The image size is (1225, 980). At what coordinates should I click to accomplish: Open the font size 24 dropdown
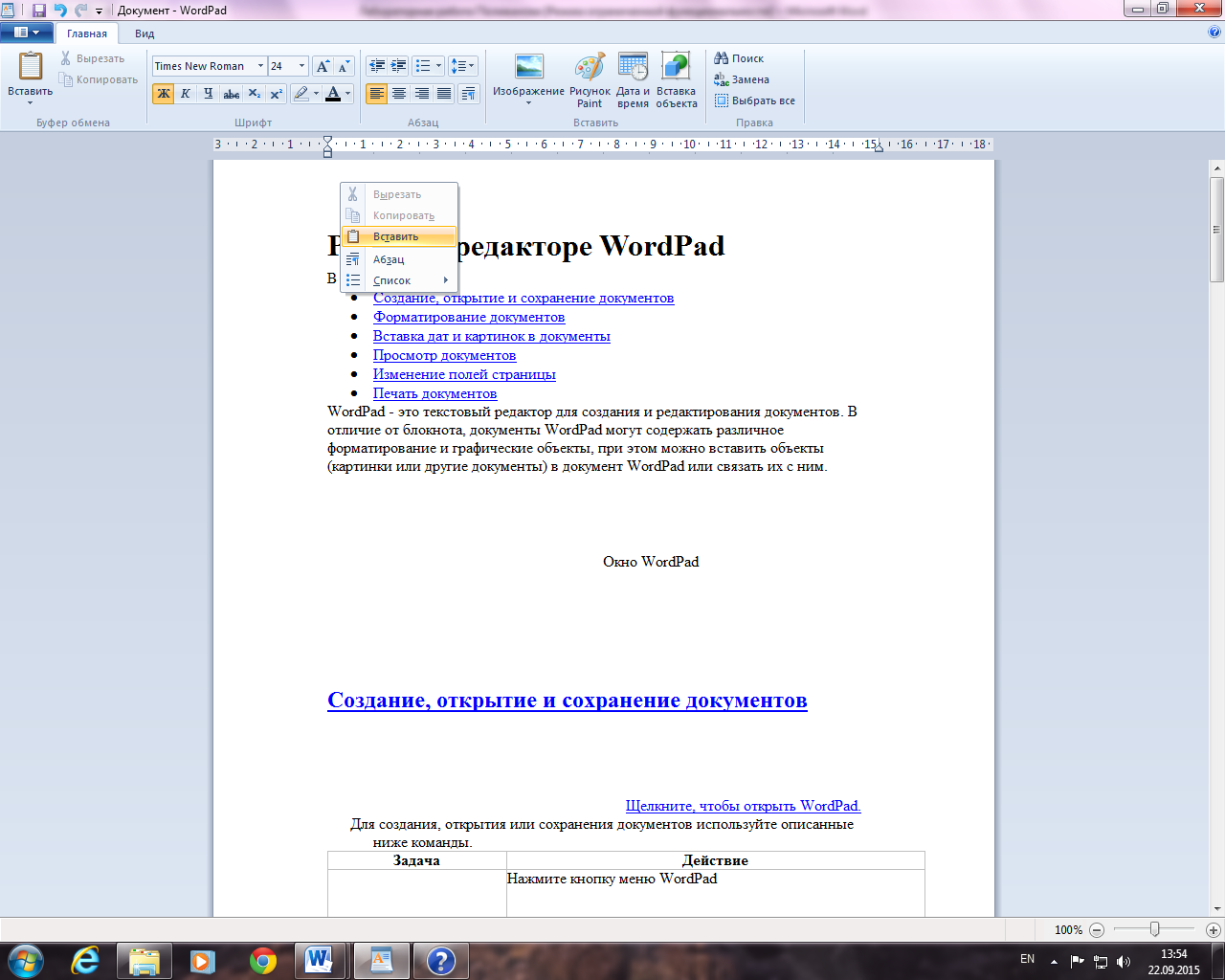[x=301, y=66]
